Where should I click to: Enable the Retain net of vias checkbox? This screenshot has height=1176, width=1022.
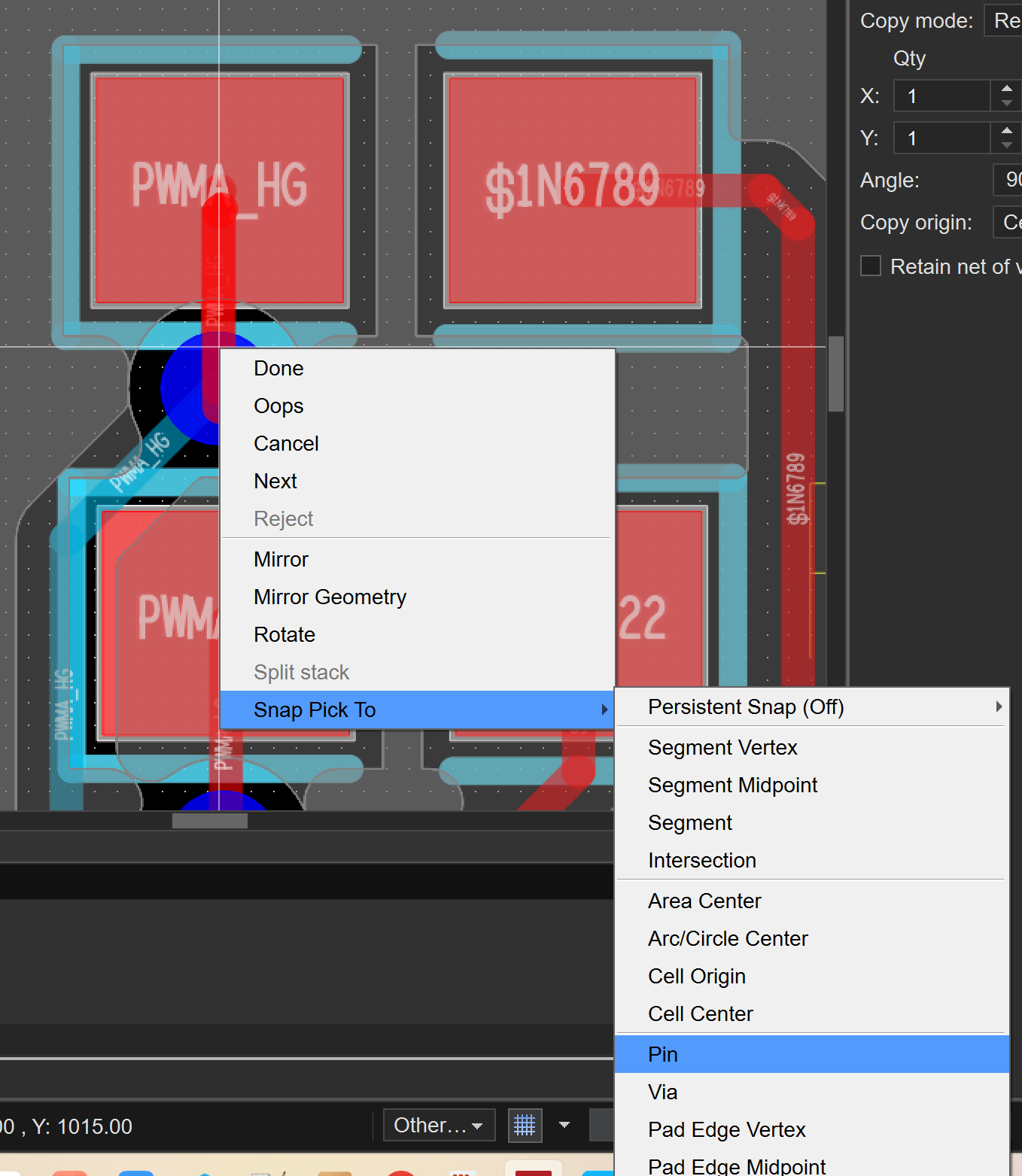tap(871, 266)
